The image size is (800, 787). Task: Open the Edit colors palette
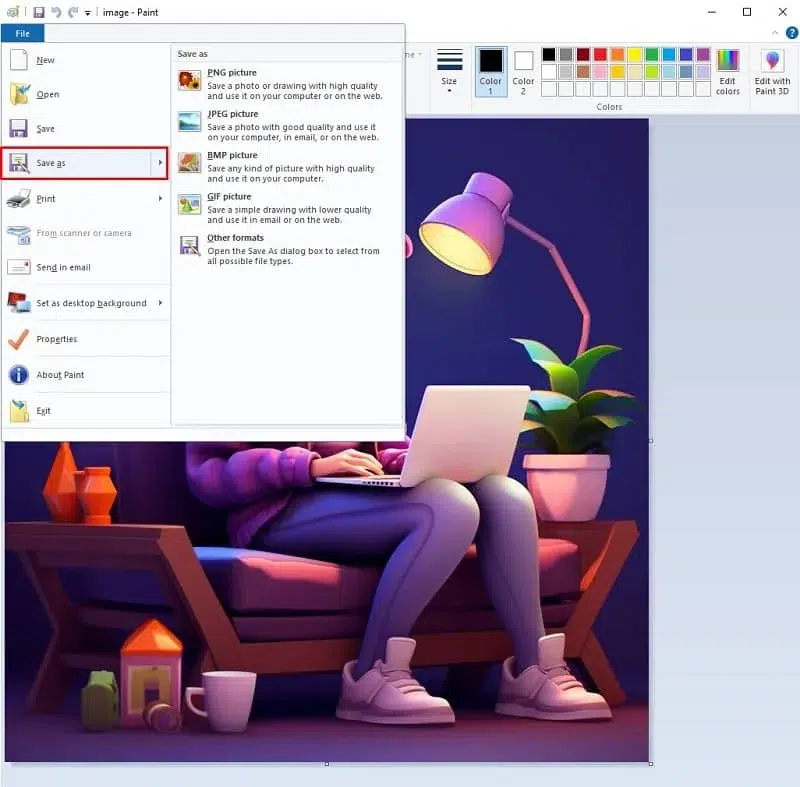pyautogui.click(x=728, y=72)
